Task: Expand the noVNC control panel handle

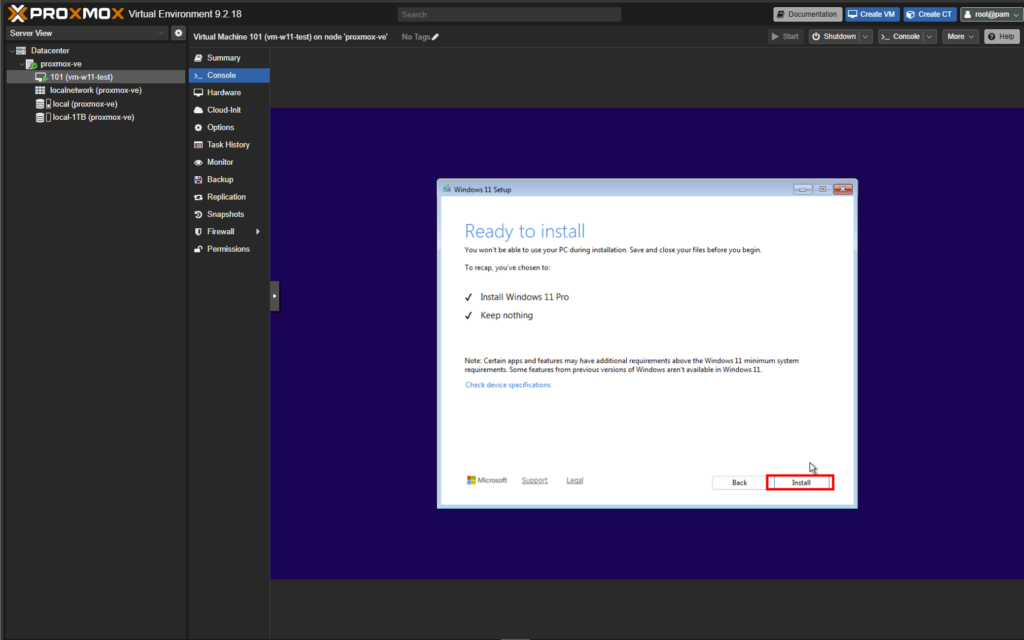Action: pyautogui.click(x=274, y=296)
